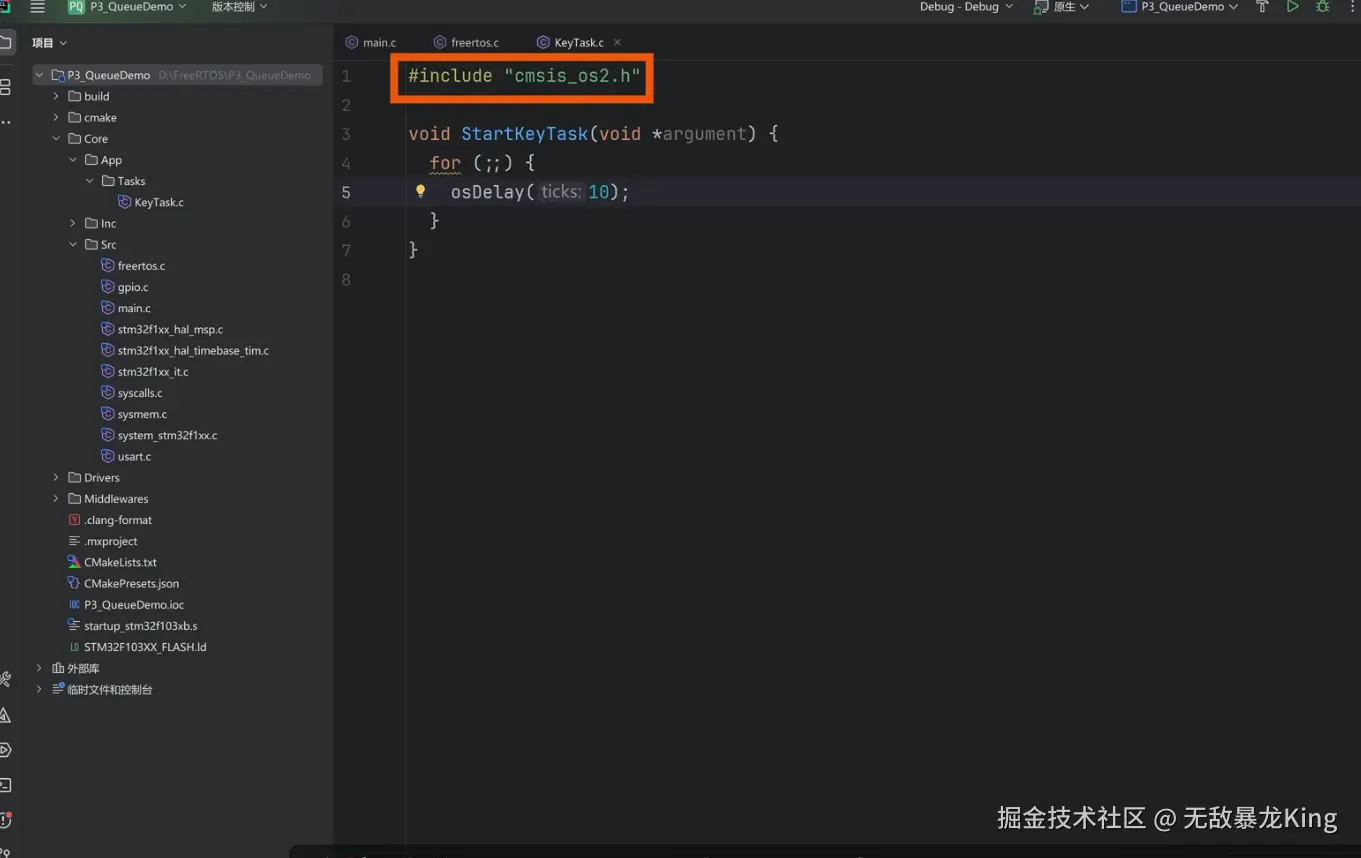
Task: Select sysmem.c file
Action: (142, 414)
